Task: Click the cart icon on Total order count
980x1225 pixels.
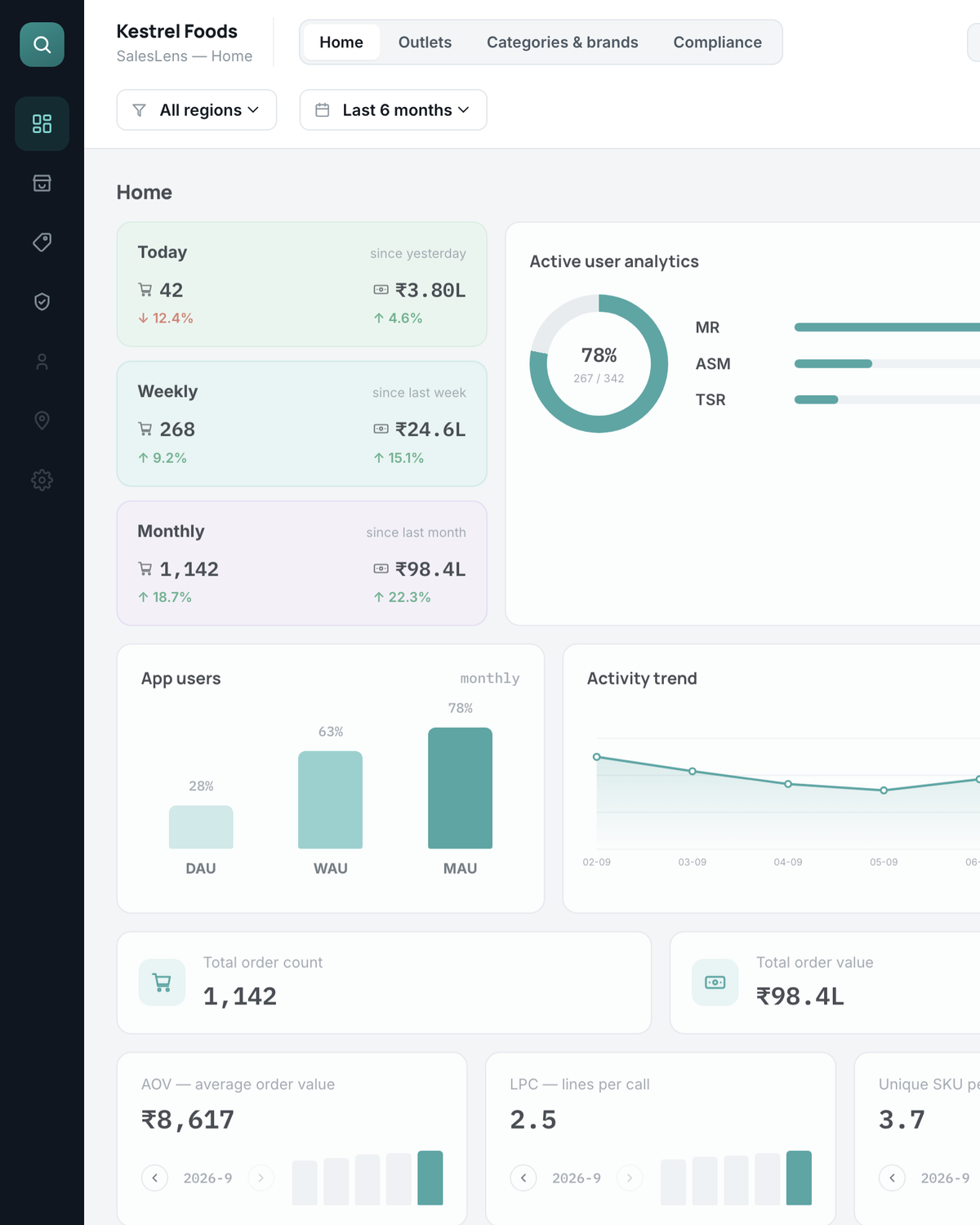Action: coord(162,982)
